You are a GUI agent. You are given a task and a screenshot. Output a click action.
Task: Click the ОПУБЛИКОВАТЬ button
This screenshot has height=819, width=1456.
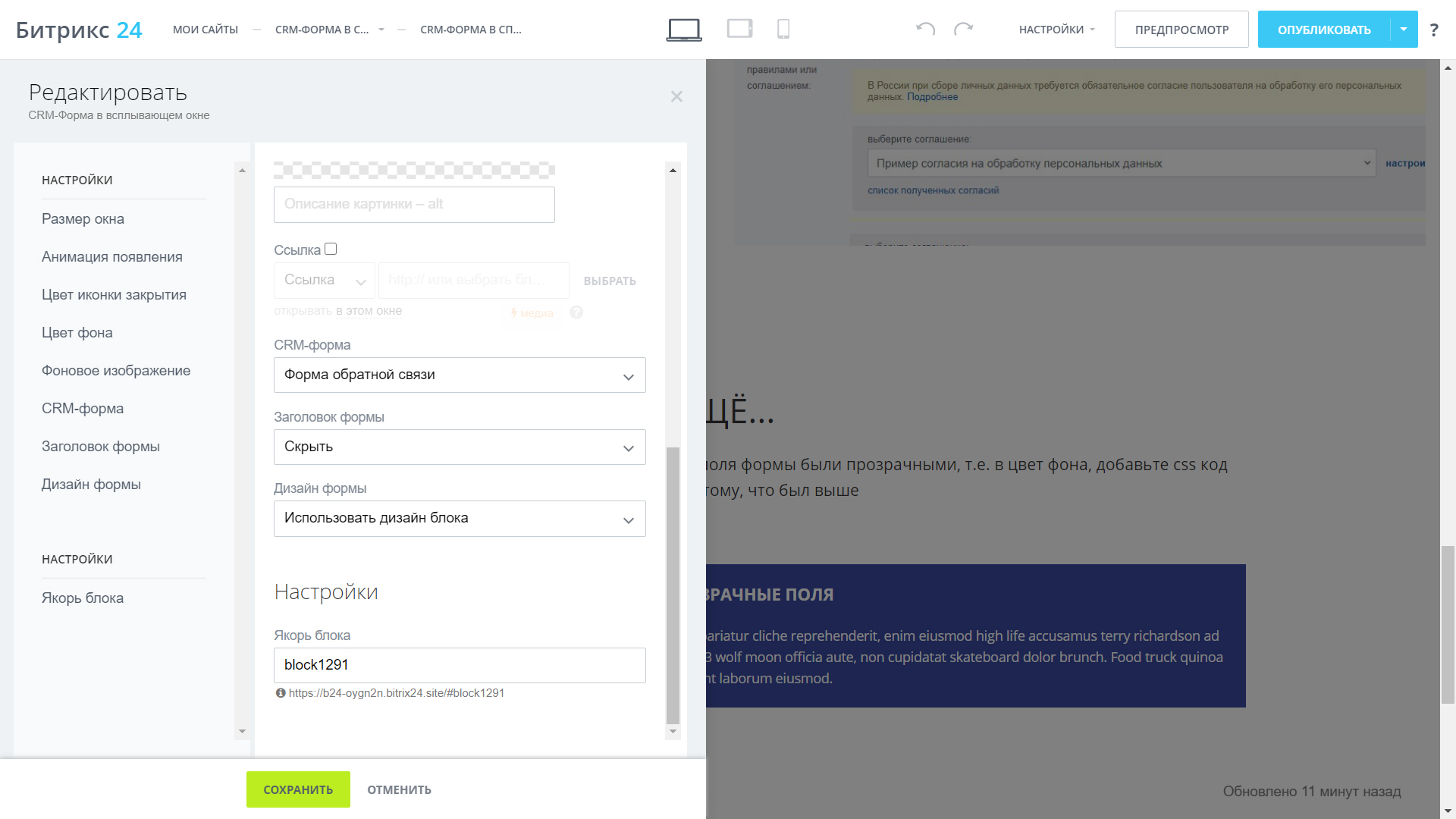[x=1324, y=29]
